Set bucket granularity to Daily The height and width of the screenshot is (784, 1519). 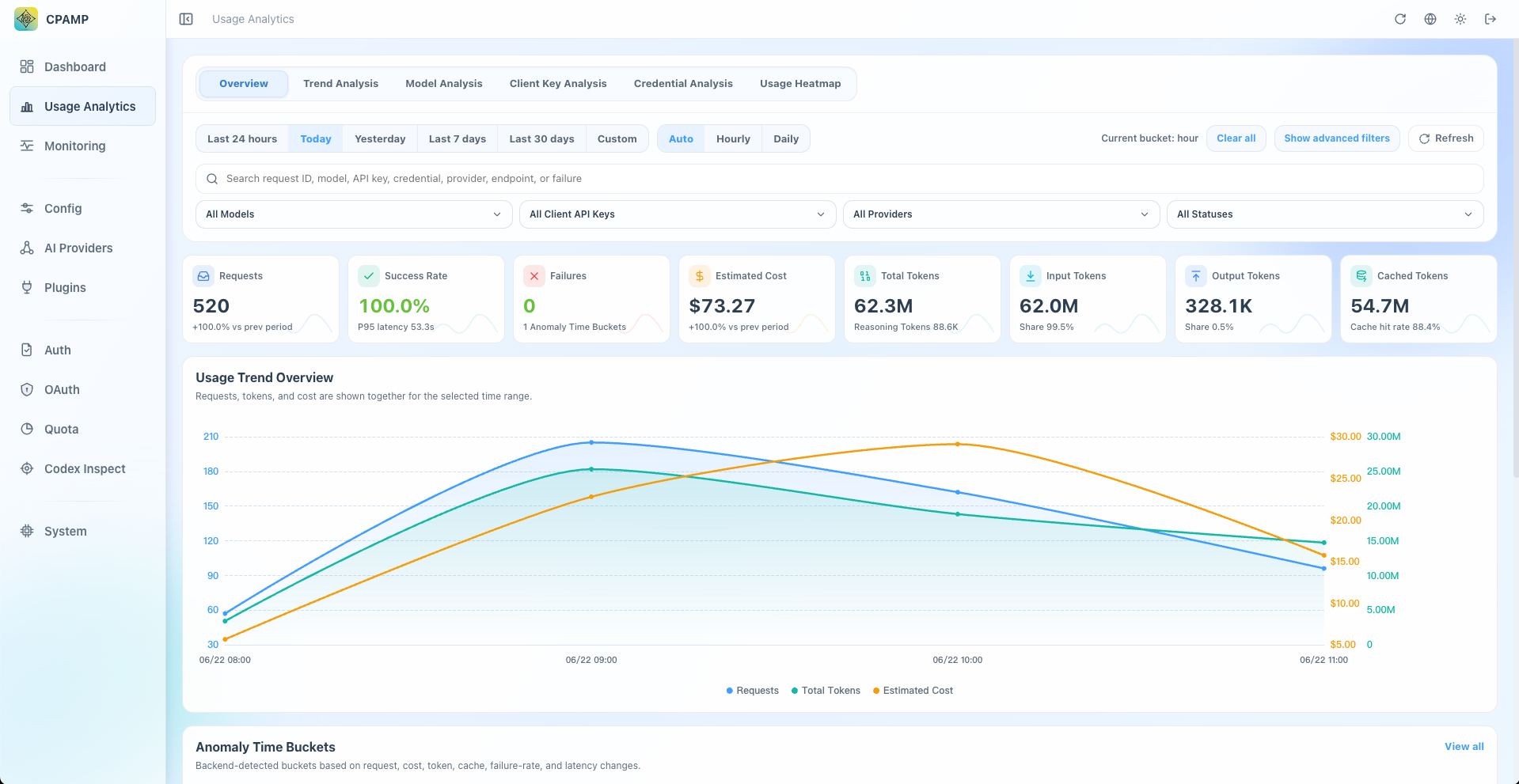(786, 138)
